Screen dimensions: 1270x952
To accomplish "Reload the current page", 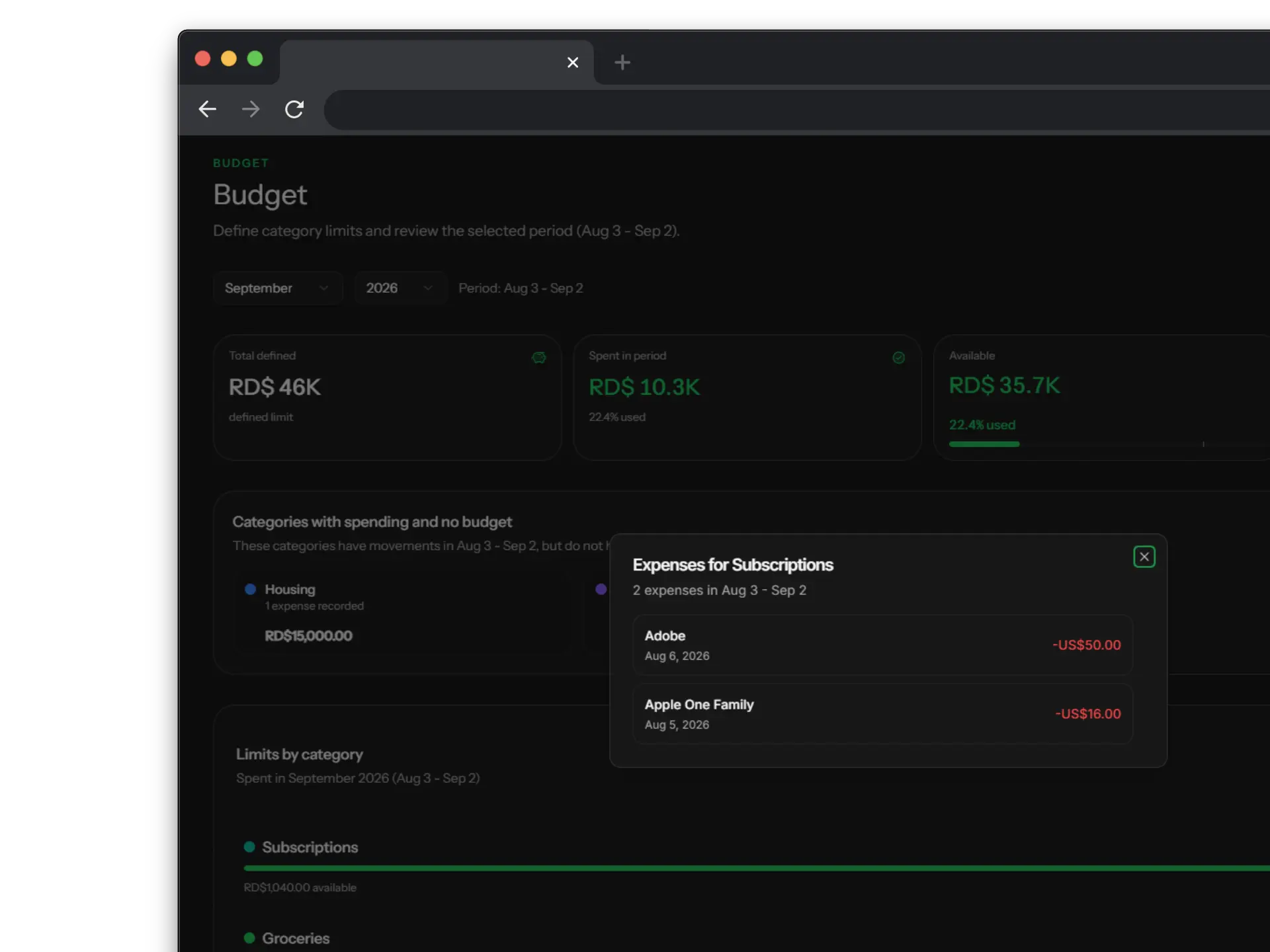I will click(x=294, y=109).
